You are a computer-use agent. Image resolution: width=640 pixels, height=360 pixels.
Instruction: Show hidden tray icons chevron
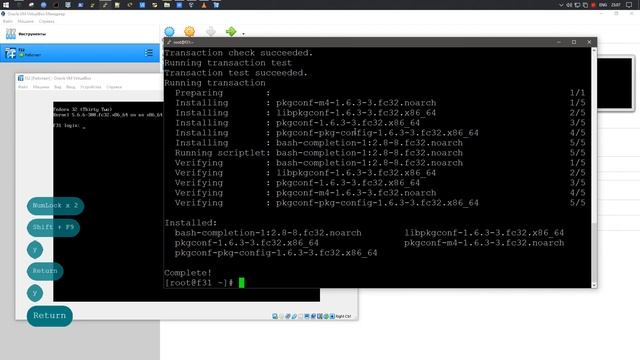coord(561,5)
